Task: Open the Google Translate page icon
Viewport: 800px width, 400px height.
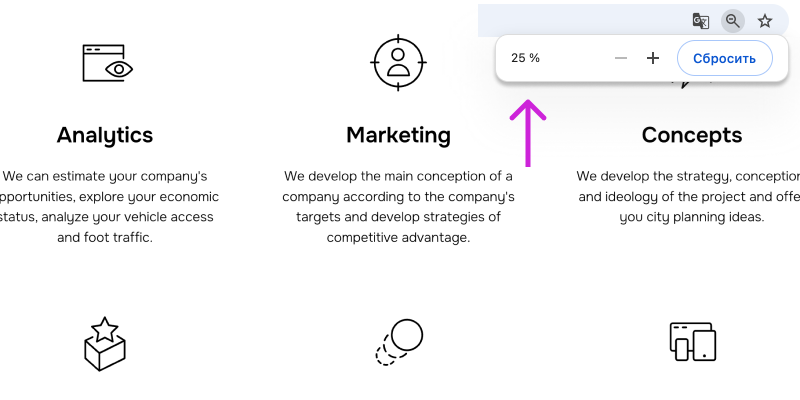Action: tap(701, 21)
